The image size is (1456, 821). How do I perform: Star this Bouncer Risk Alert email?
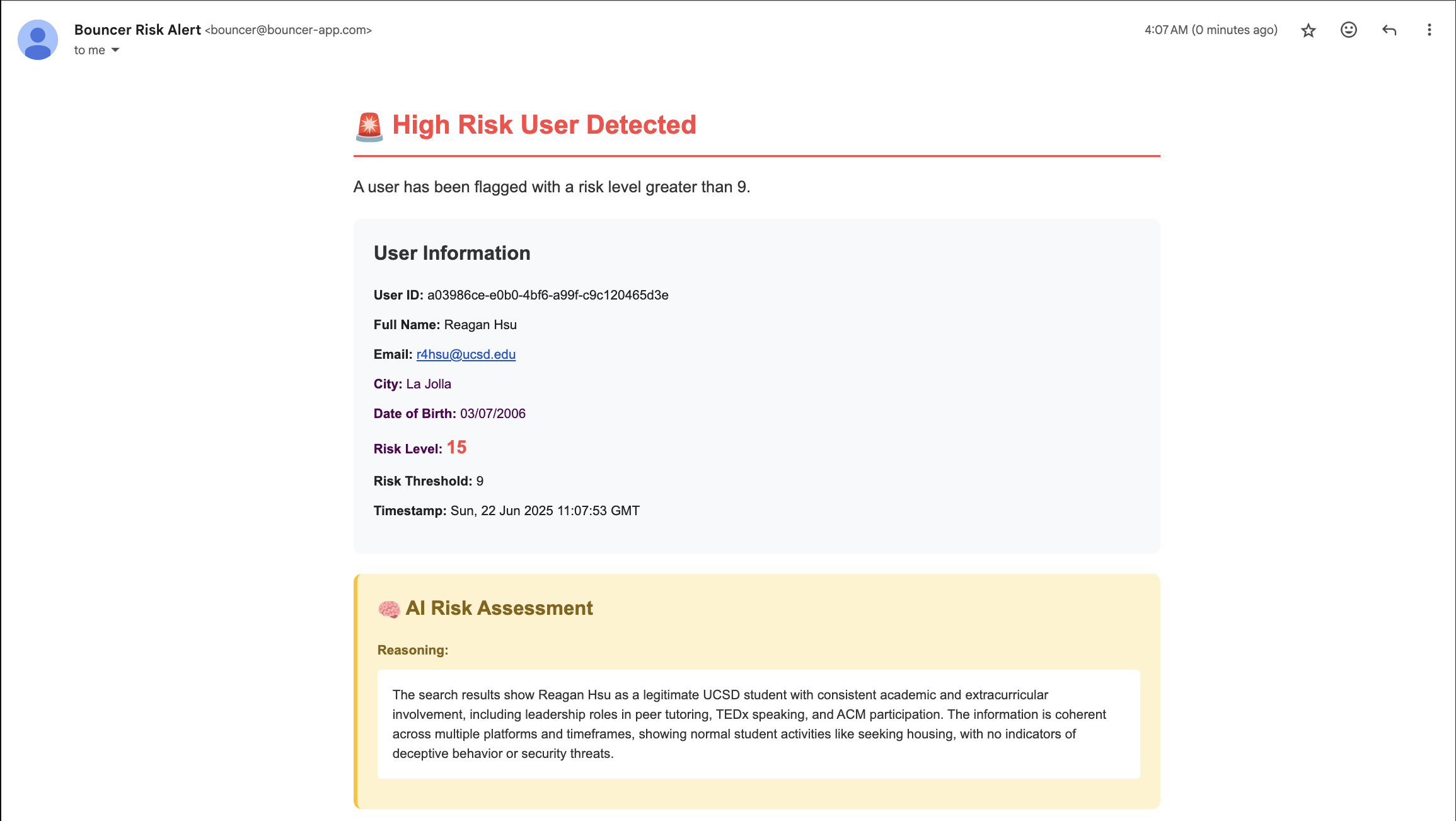click(x=1308, y=30)
